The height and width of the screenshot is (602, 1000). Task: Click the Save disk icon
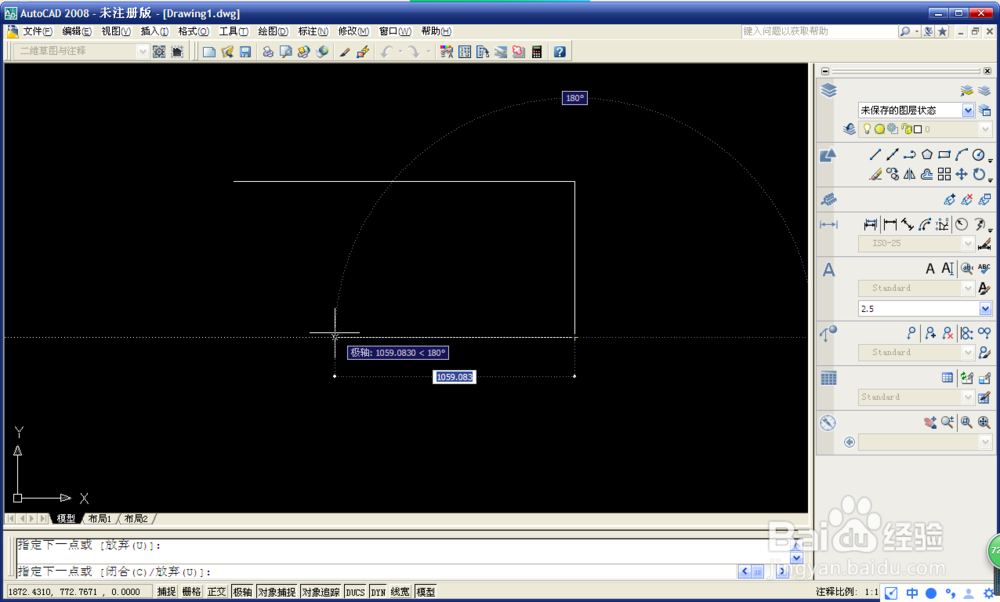246,52
